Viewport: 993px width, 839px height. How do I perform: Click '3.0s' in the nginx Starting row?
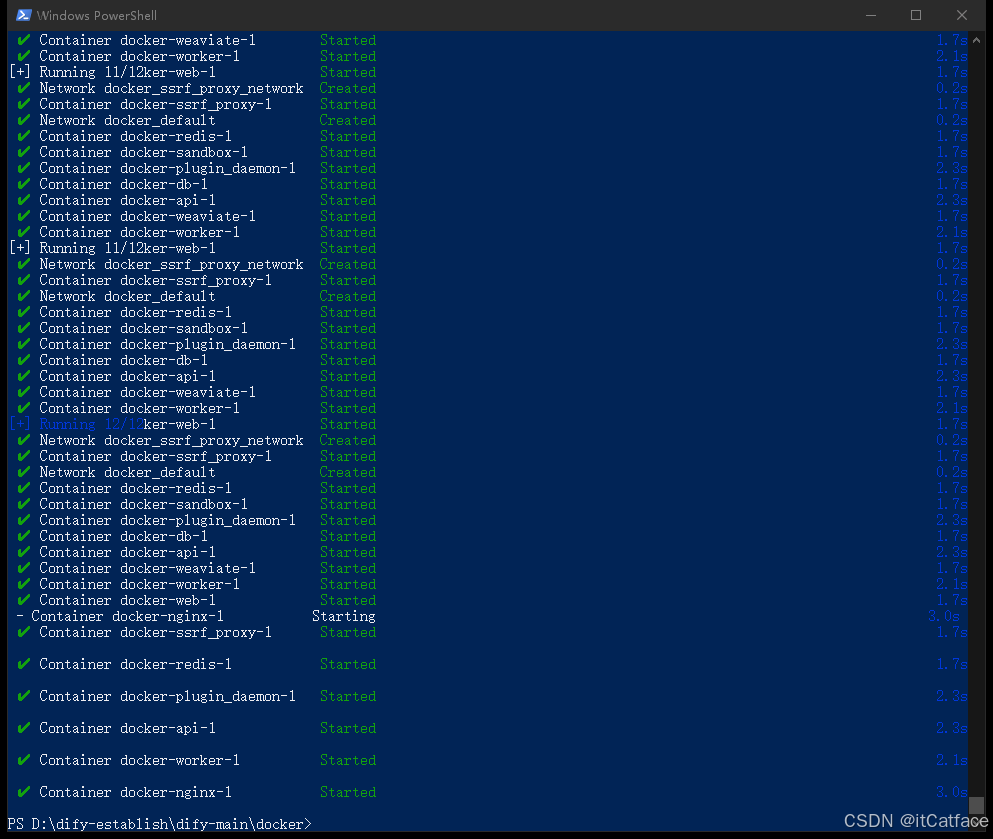(944, 616)
